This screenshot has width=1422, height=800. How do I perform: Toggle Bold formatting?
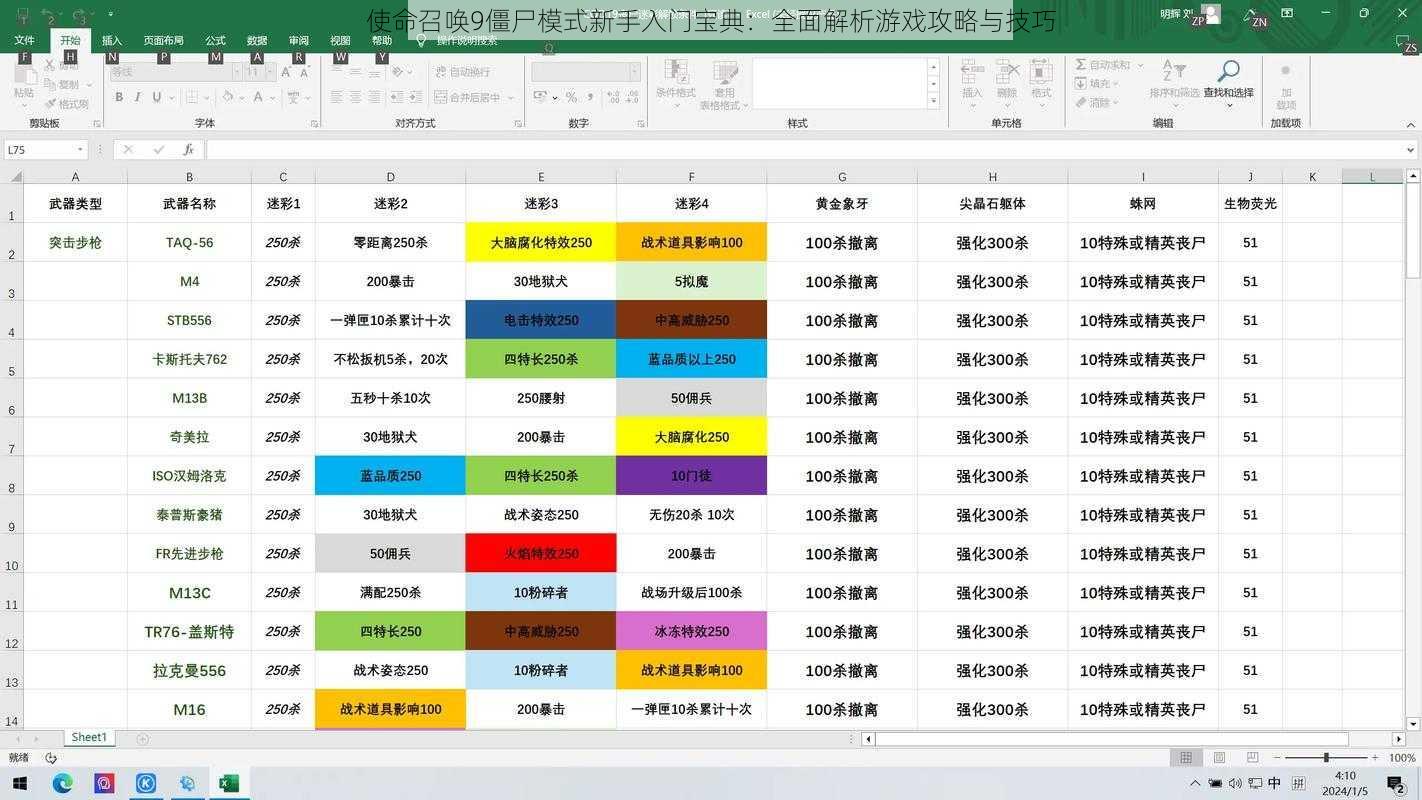(119, 97)
